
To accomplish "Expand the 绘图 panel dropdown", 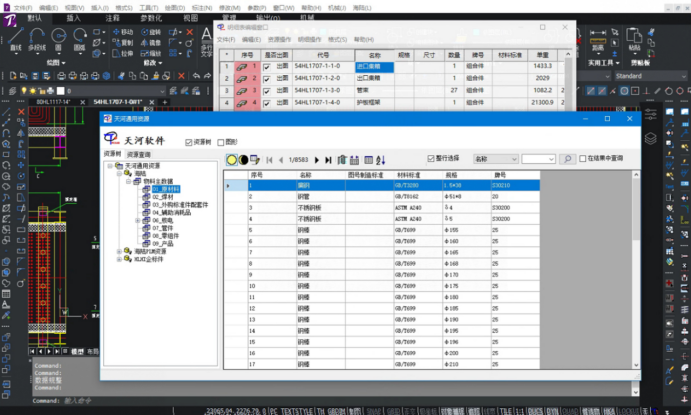I will click(x=56, y=63).
